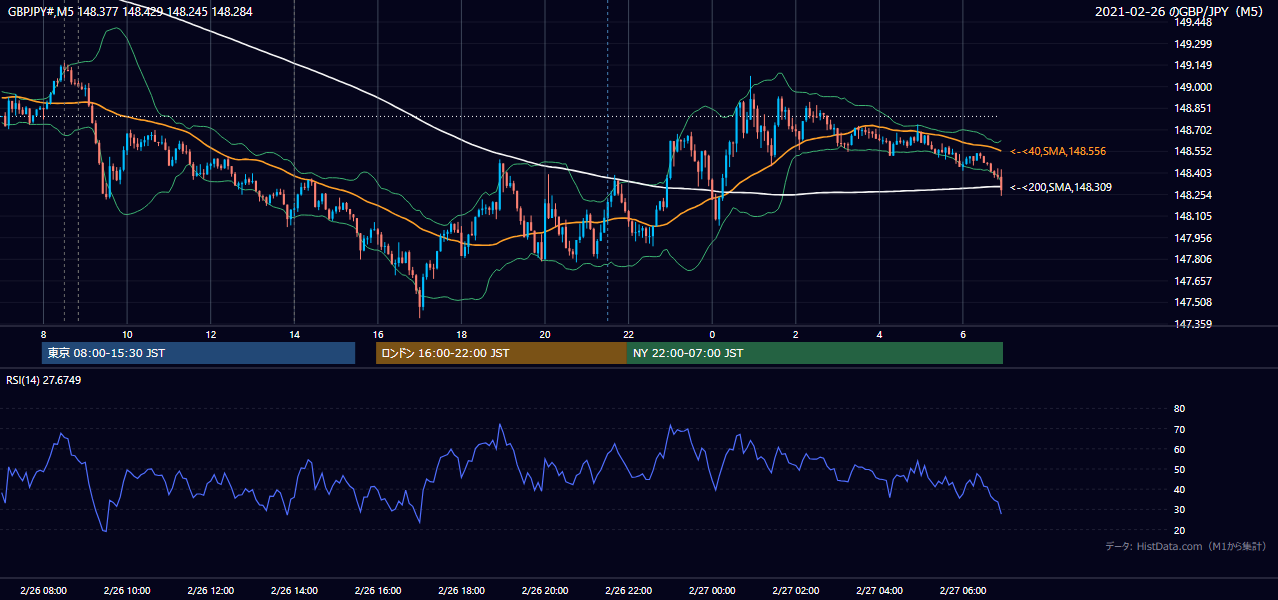
Task: Click the 2/26 16:00 date label
Action: (x=378, y=590)
